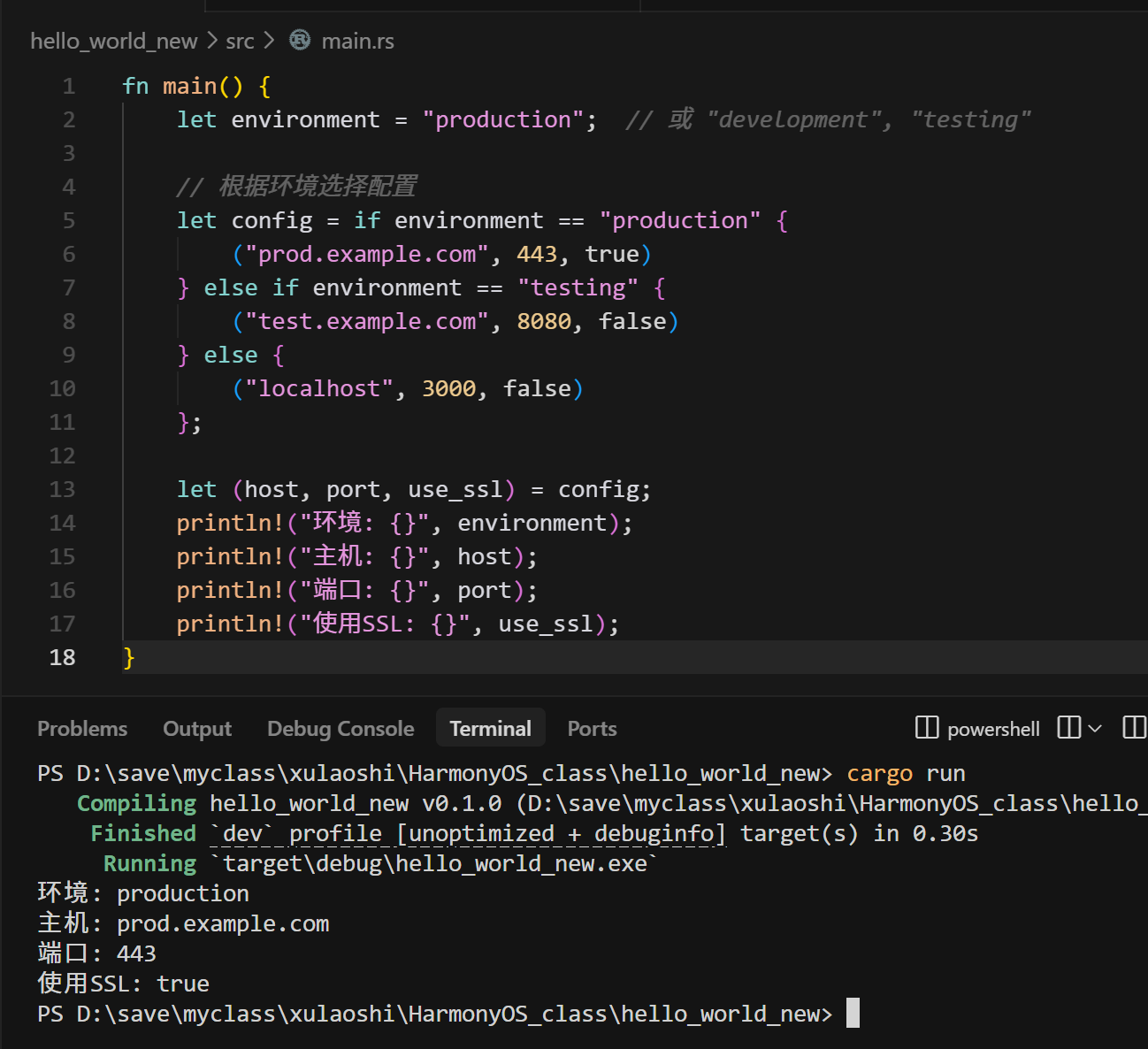Screen dimensions: 1148x1049
Task: Click the powershell terminal label
Action: [993, 729]
